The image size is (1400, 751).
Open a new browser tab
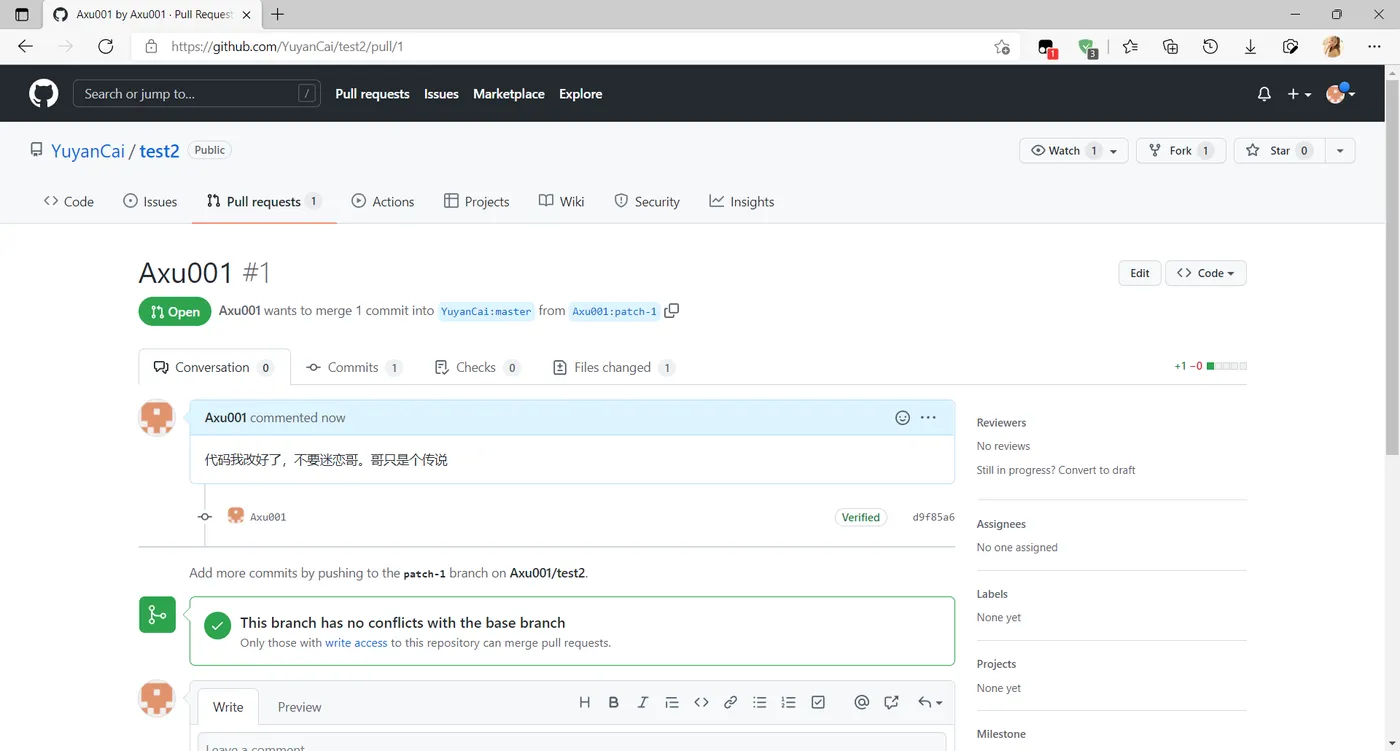point(278,15)
